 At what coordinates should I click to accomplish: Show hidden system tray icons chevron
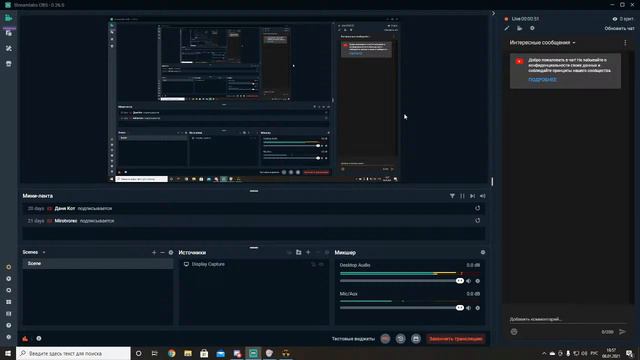point(544,353)
